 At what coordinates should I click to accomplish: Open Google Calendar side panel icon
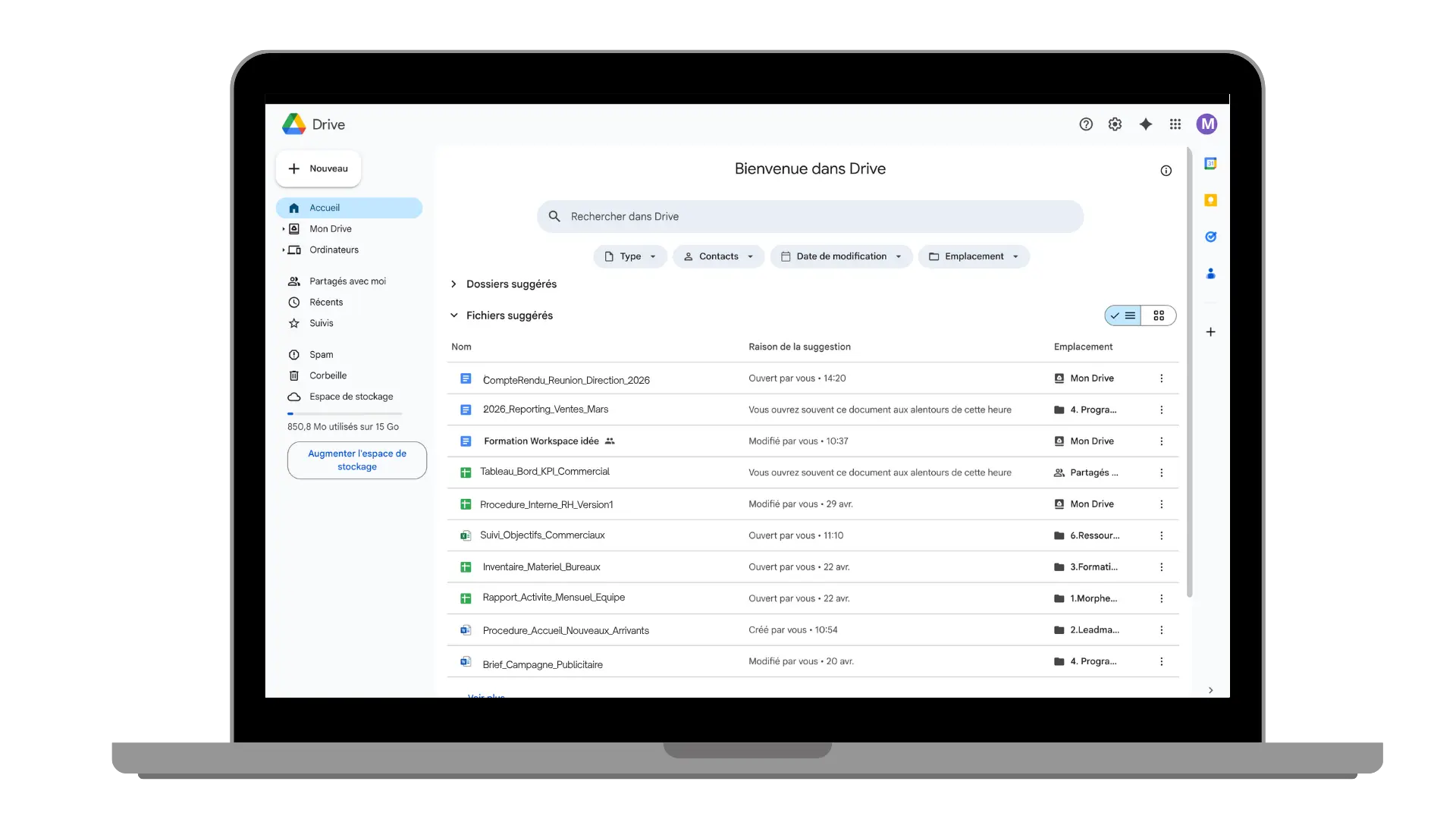click(x=1211, y=163)
